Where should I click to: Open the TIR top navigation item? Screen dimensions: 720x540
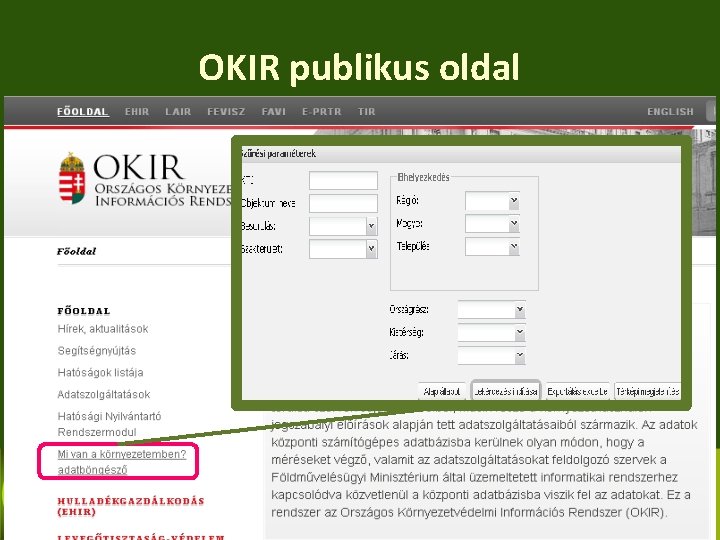(366, 112)
